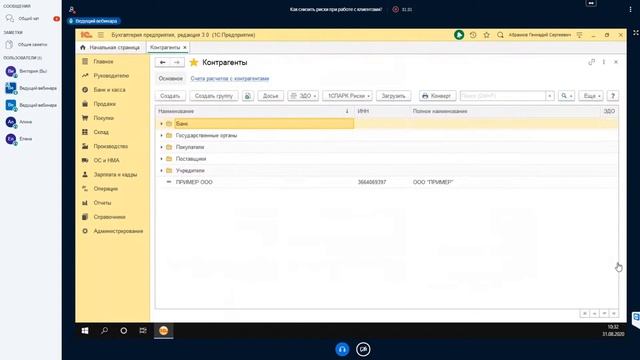640x360 pixels.
Task: Open the help question mark button
Action: [x=613, y=96]
